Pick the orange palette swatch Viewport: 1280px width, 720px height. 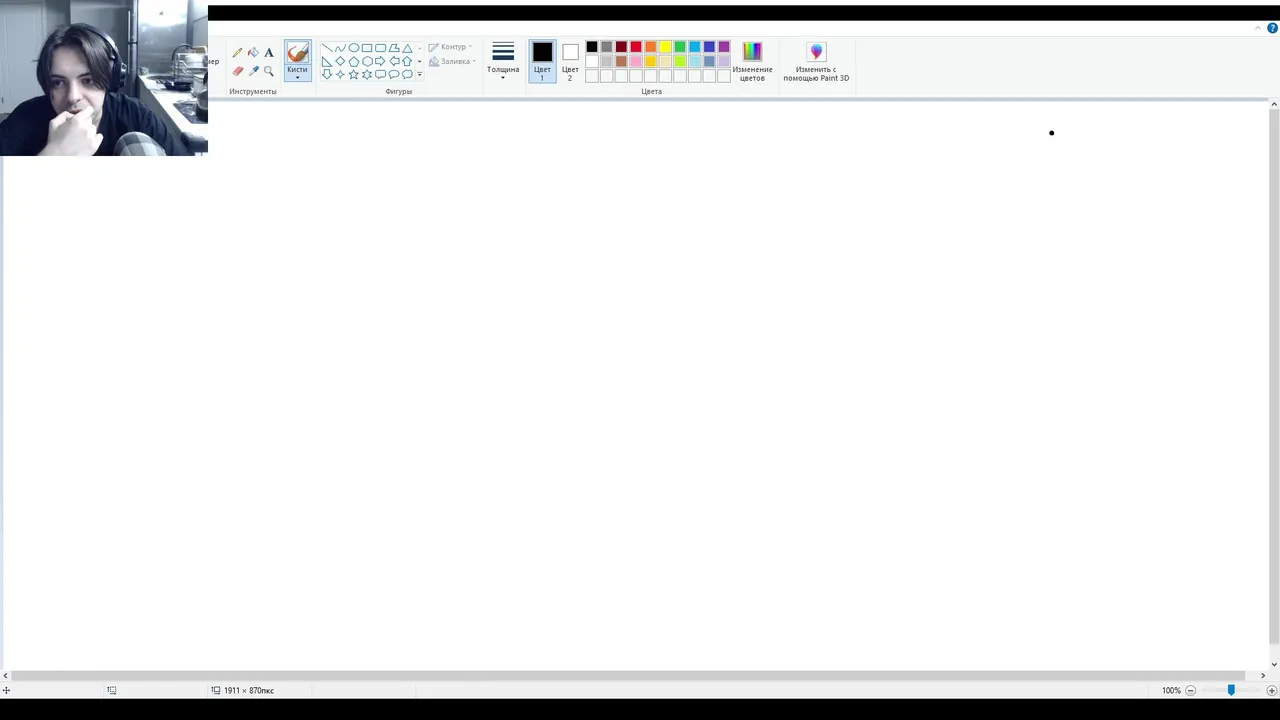650,47
